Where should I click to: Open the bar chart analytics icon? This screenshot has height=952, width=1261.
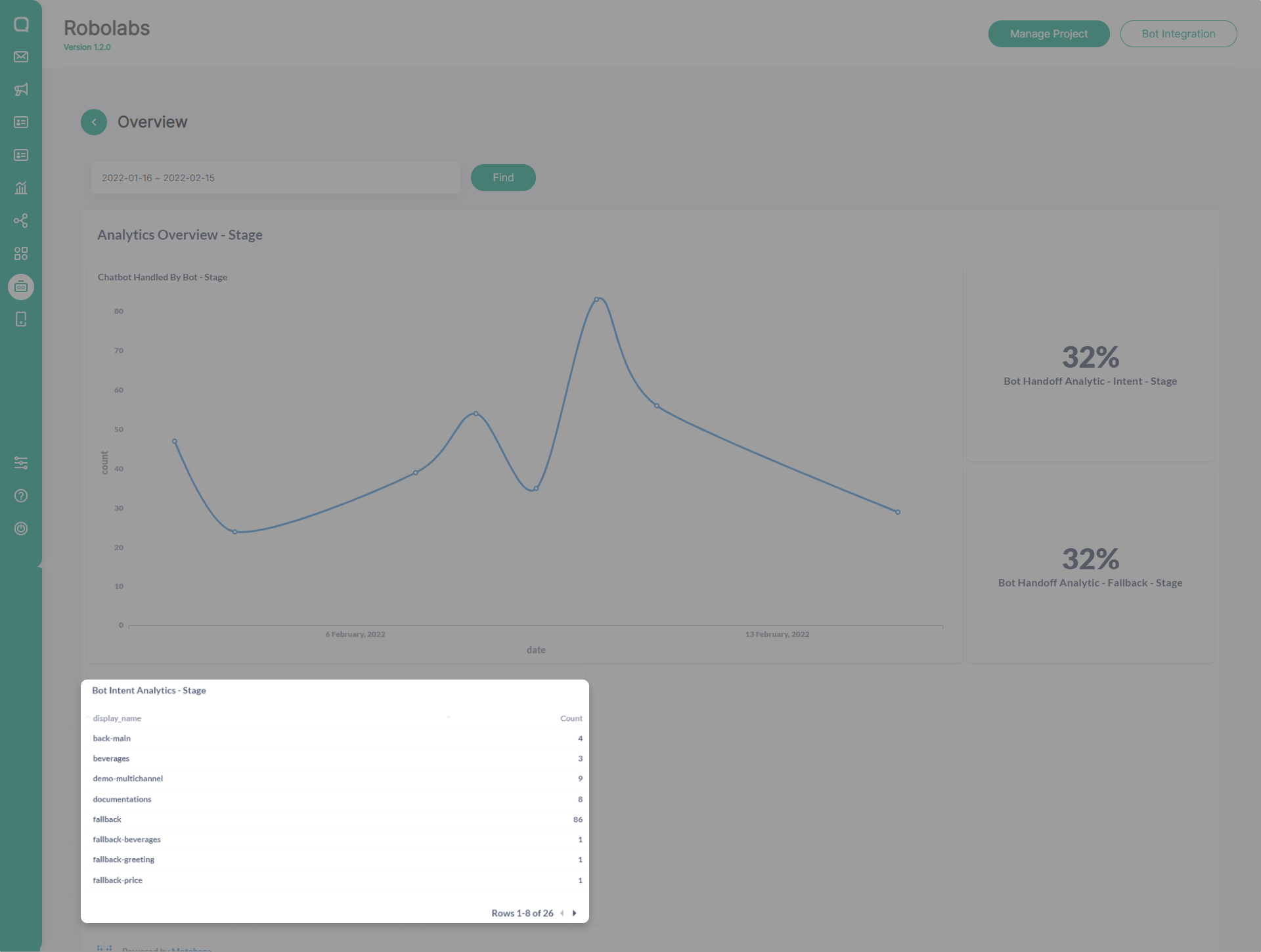pos(21,188)
